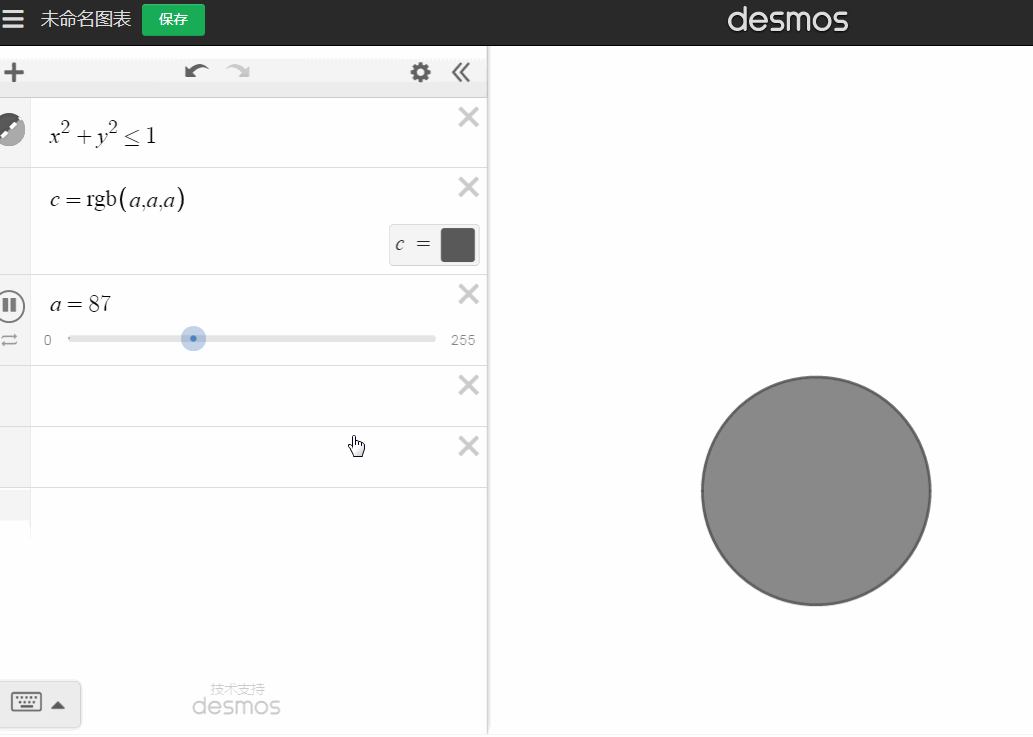Delete the first empty expression row

468,385
